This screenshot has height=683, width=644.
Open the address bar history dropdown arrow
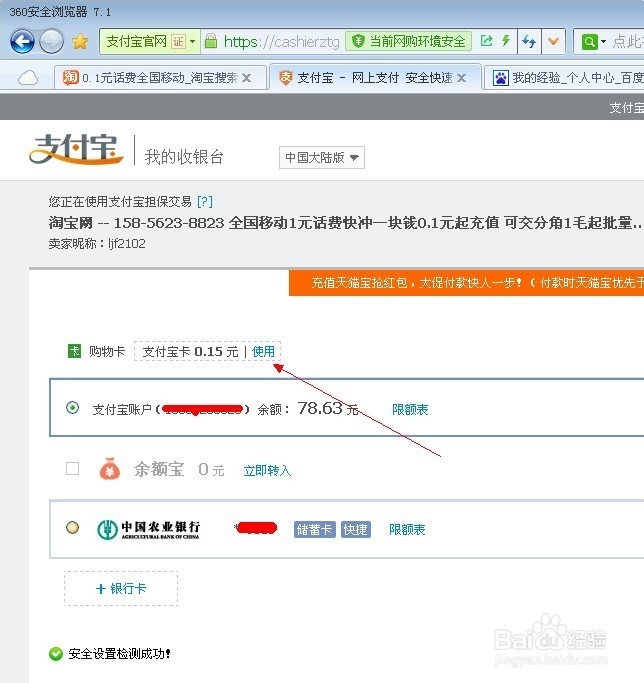click(553, 42)
